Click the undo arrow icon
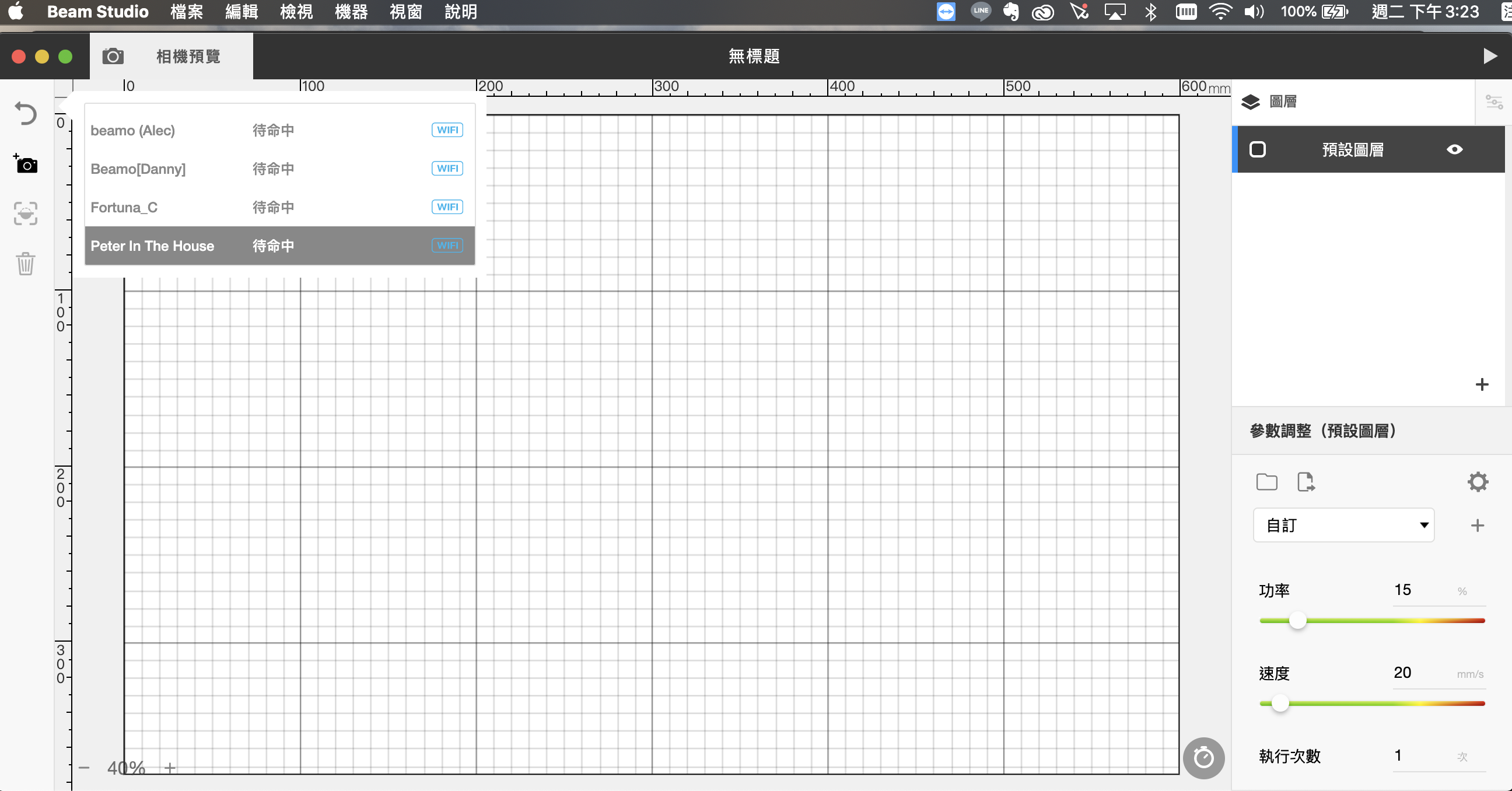 [x=26, y=113]
